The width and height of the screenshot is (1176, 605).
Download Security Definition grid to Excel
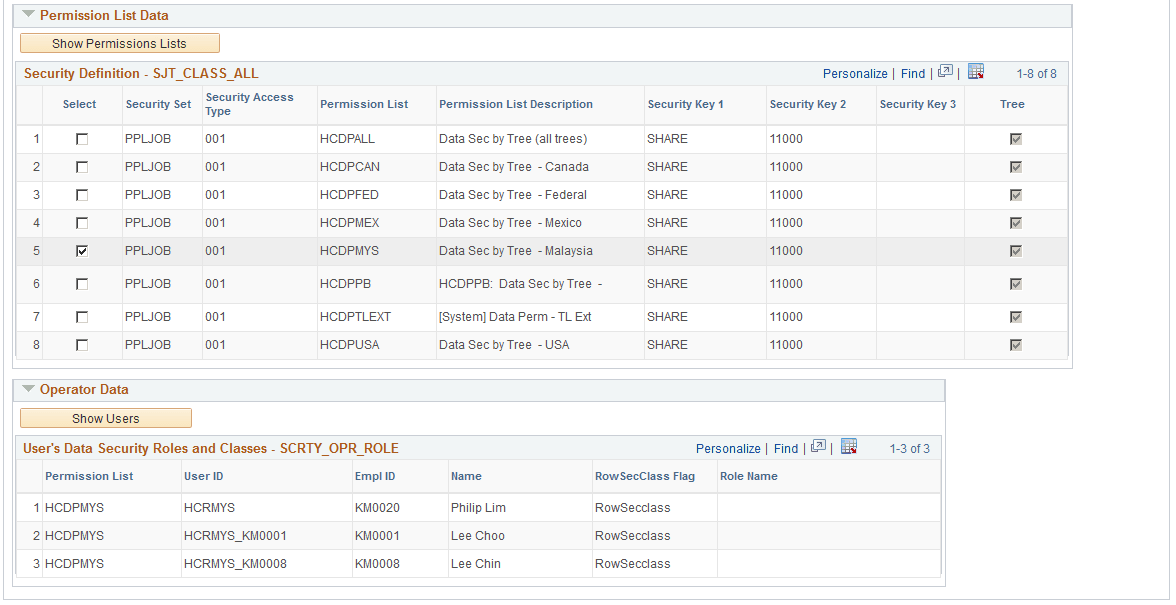(x=975, y=72)
